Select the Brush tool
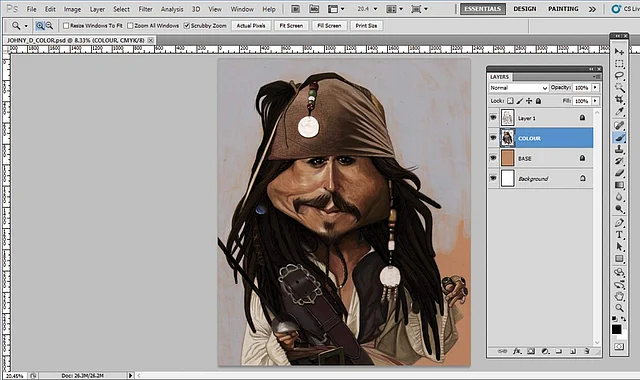Viewport: 640px width, 380px height. pos(619,138)
